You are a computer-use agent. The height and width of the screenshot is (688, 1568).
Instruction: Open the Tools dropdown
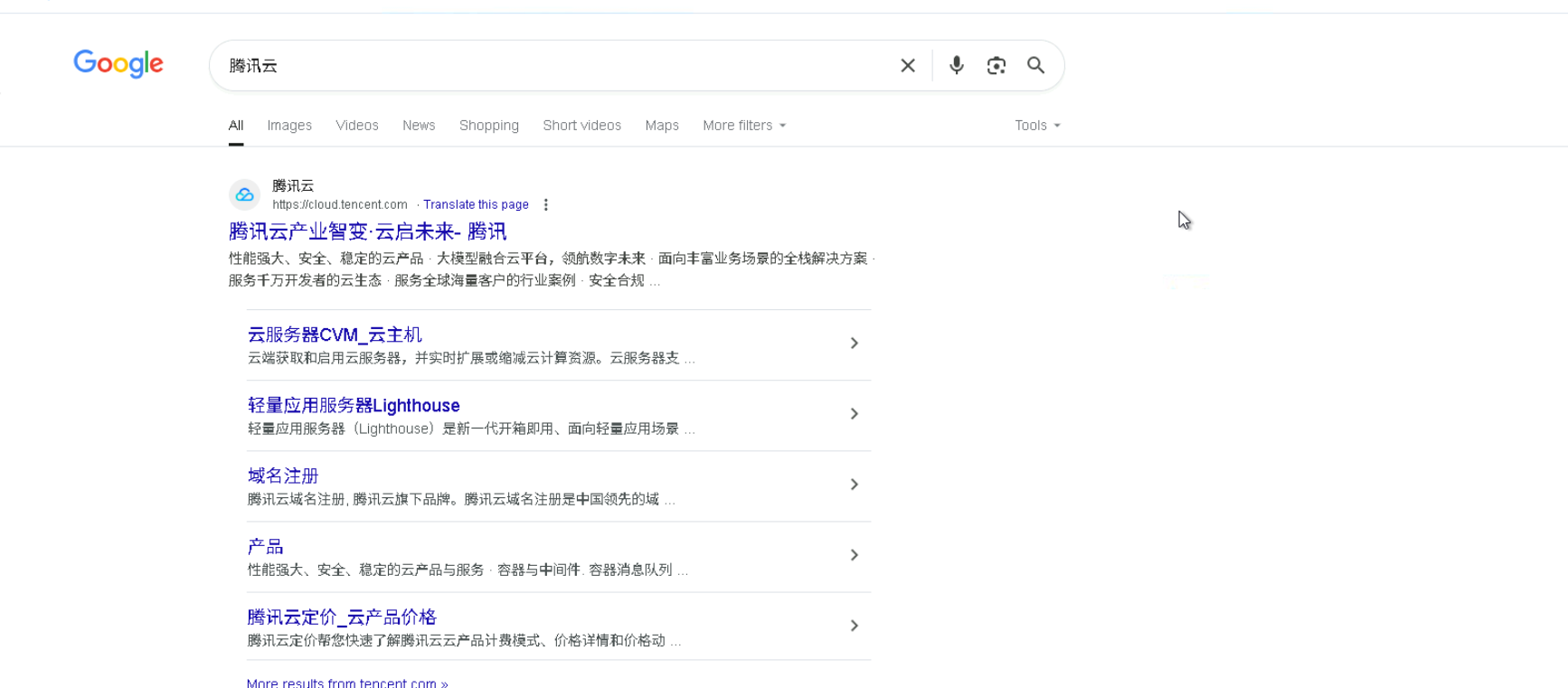(x=1037, y=126)
